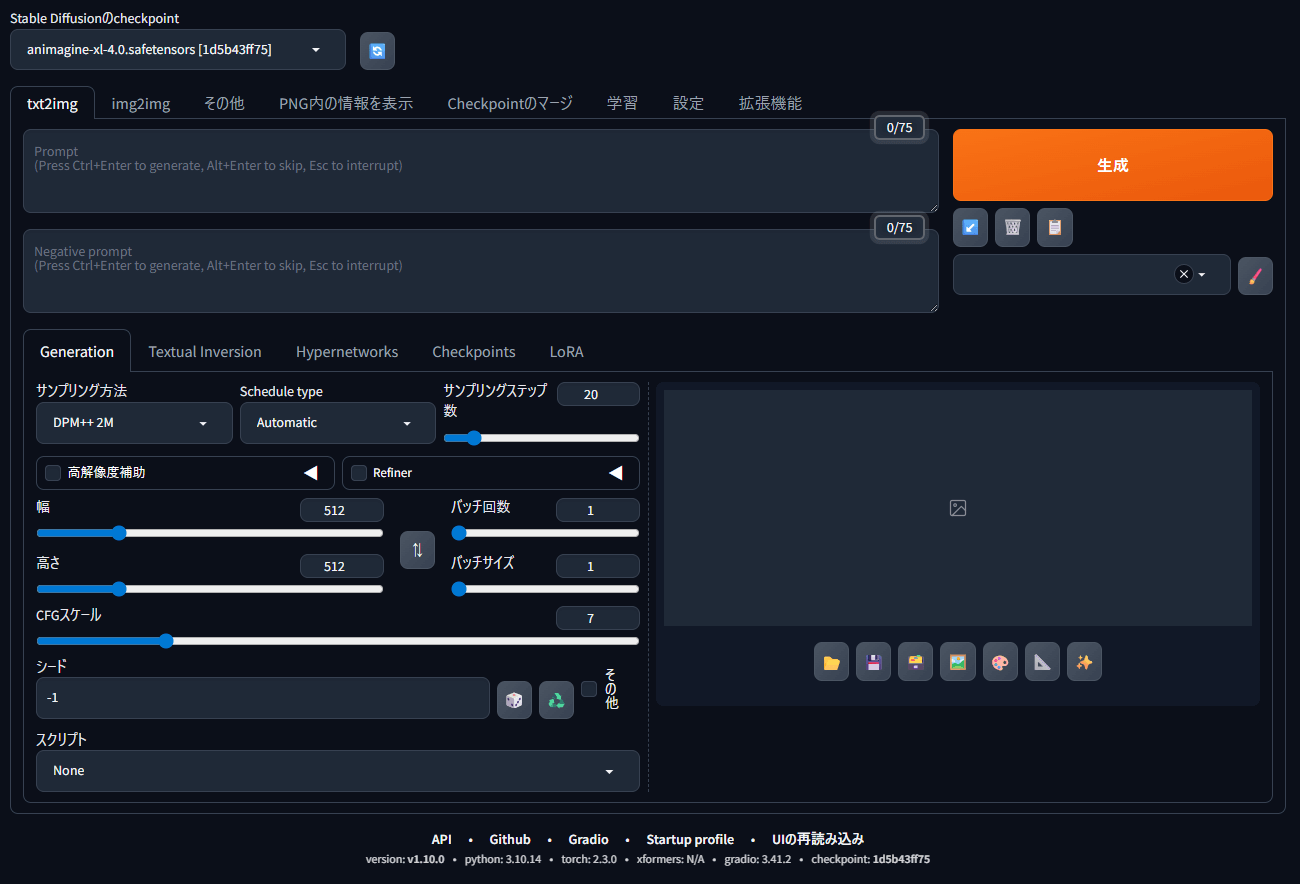Click the CFGスケール number field showing 7

tap(598, 618)
